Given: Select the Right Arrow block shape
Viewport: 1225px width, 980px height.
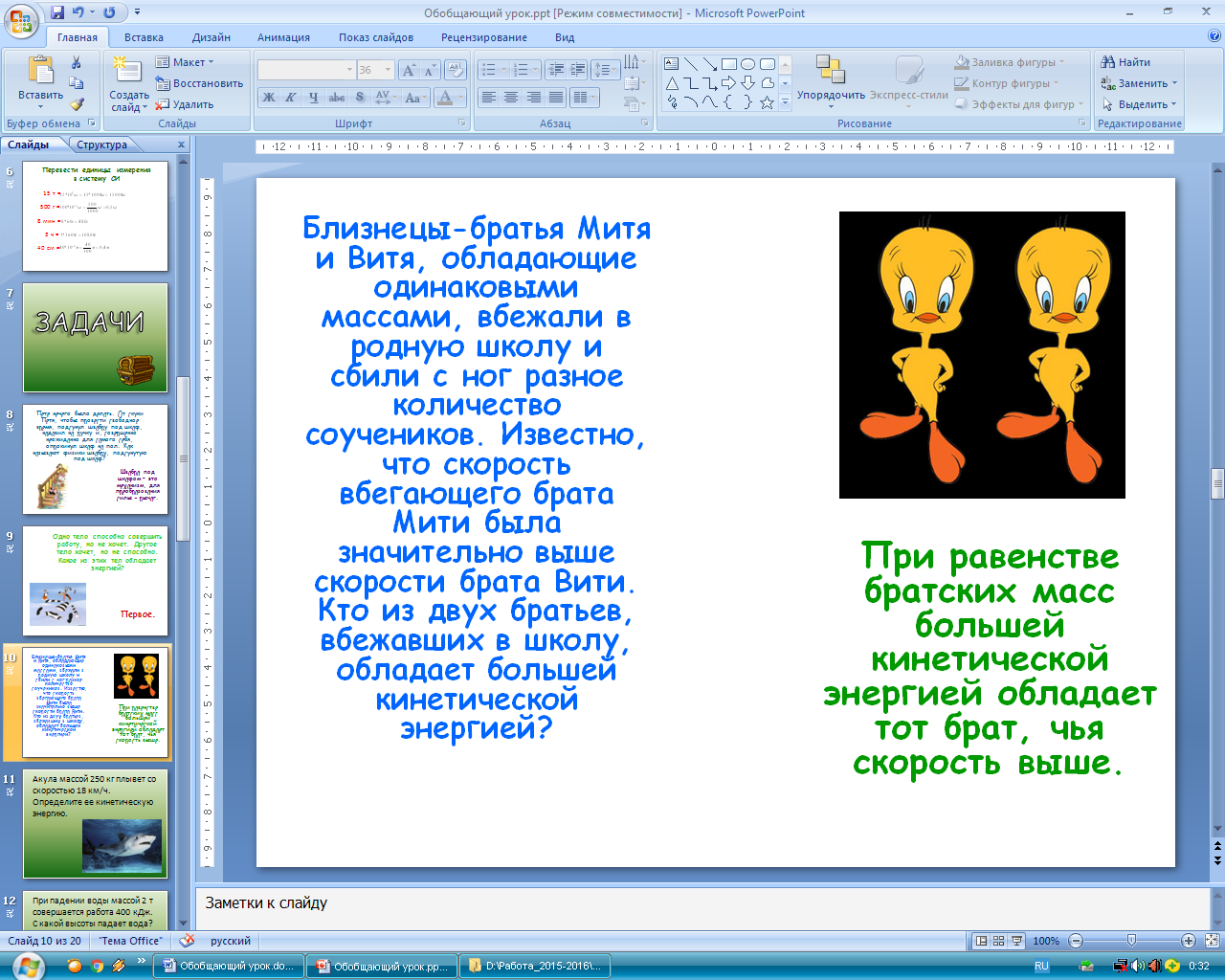Looking at the screenshot, I should click(729, 83).
